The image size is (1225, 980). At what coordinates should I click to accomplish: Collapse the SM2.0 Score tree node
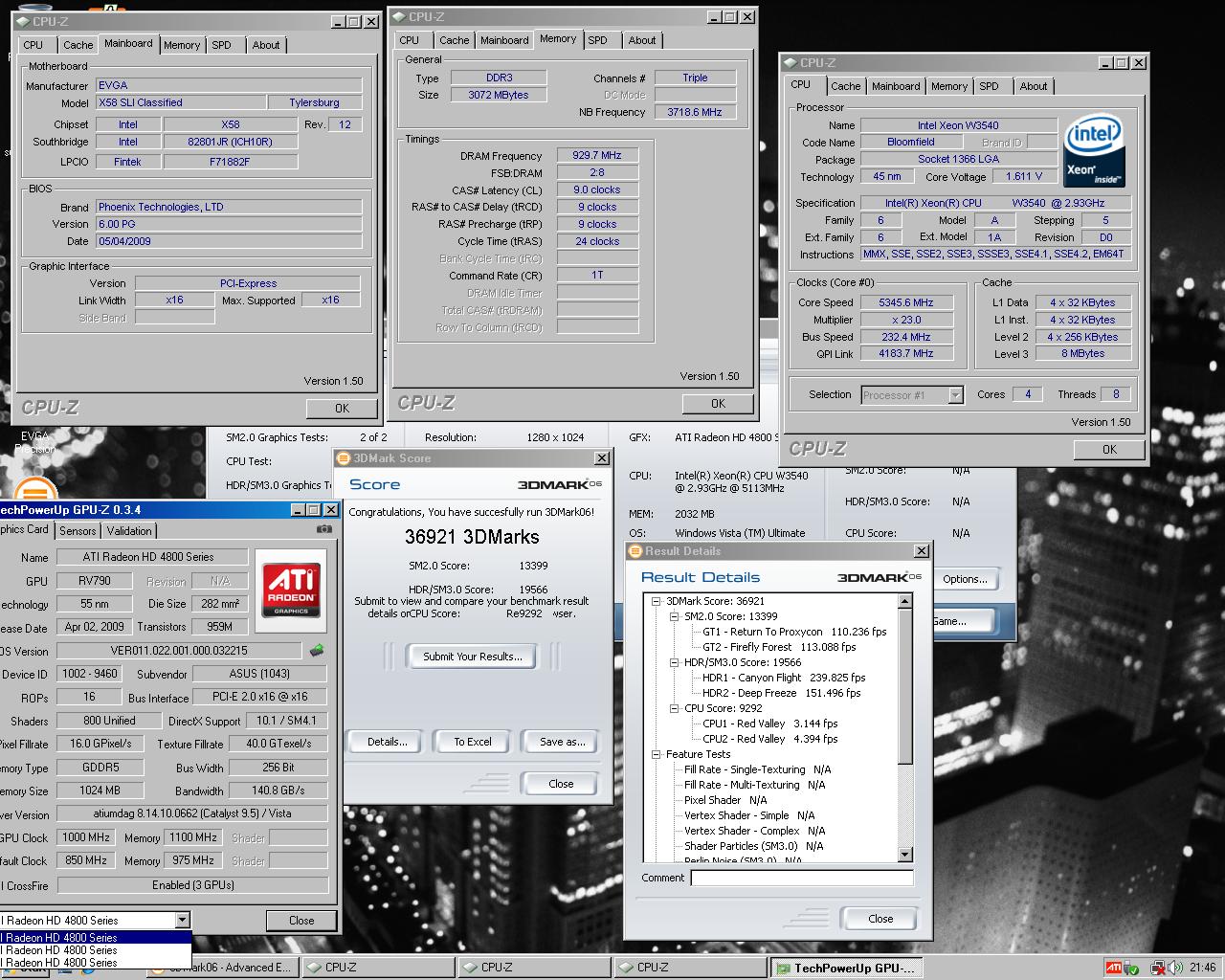click(x=675, y=616)
